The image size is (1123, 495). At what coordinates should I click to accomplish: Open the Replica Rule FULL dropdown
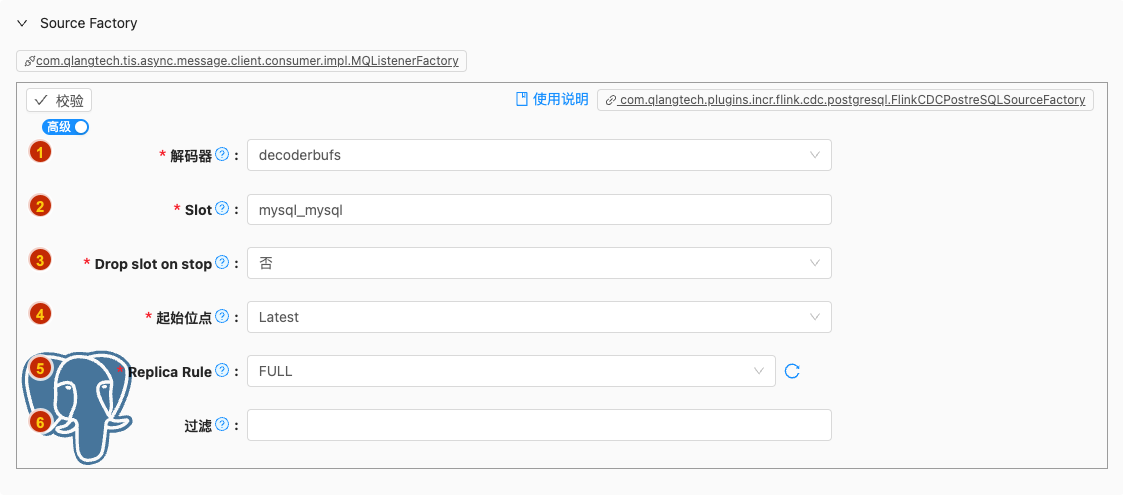point(511,371)
